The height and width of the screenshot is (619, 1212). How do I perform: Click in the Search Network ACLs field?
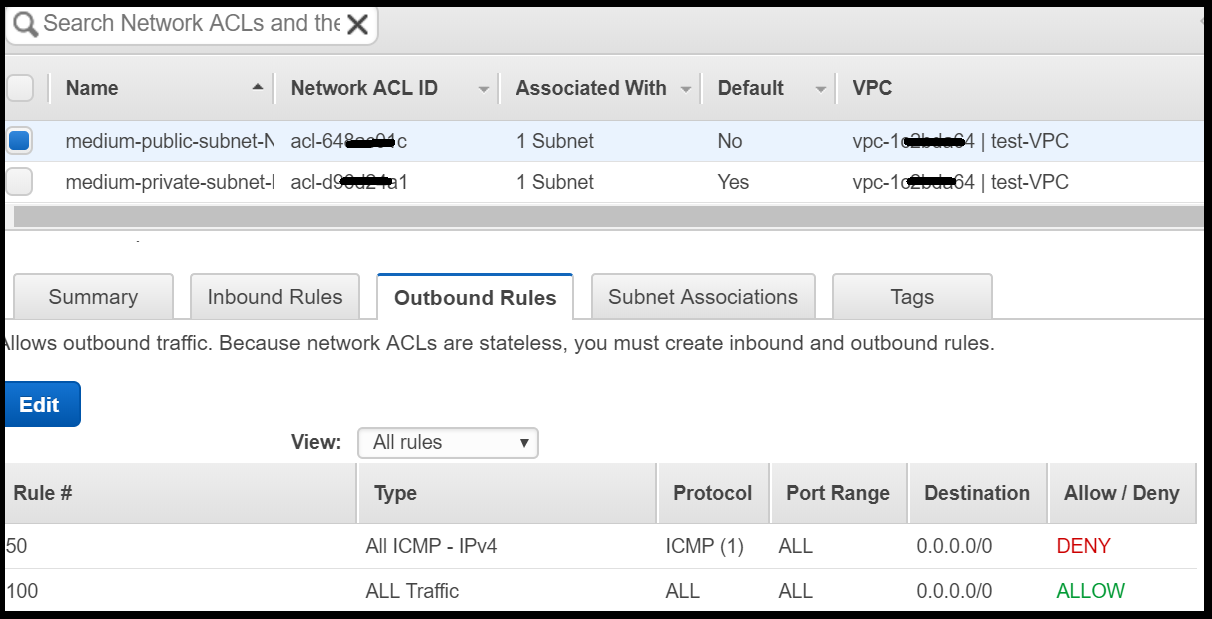(x=190, y=24)
